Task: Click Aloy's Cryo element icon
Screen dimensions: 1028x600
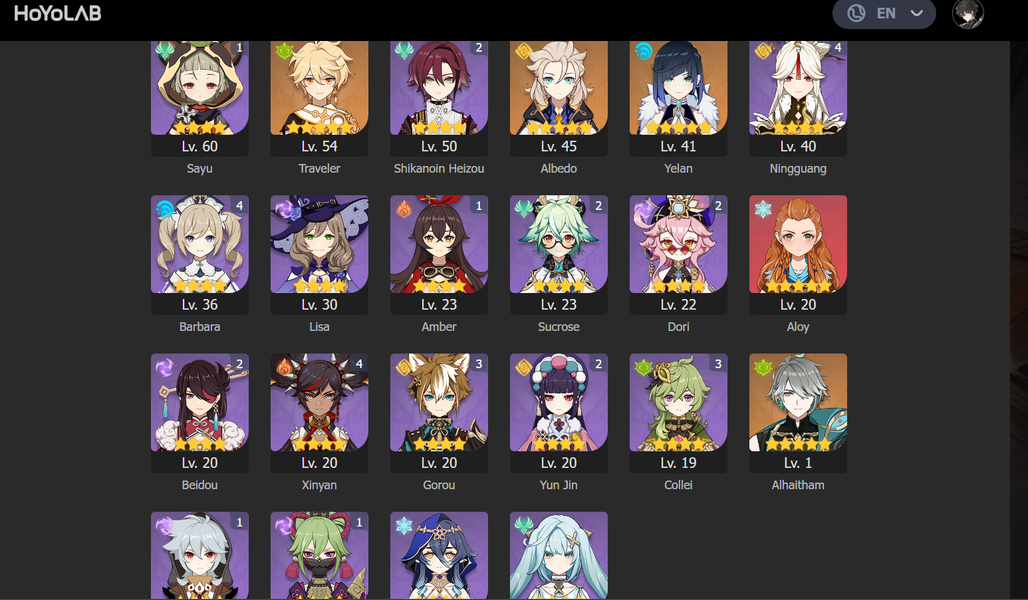Action: 763,209
